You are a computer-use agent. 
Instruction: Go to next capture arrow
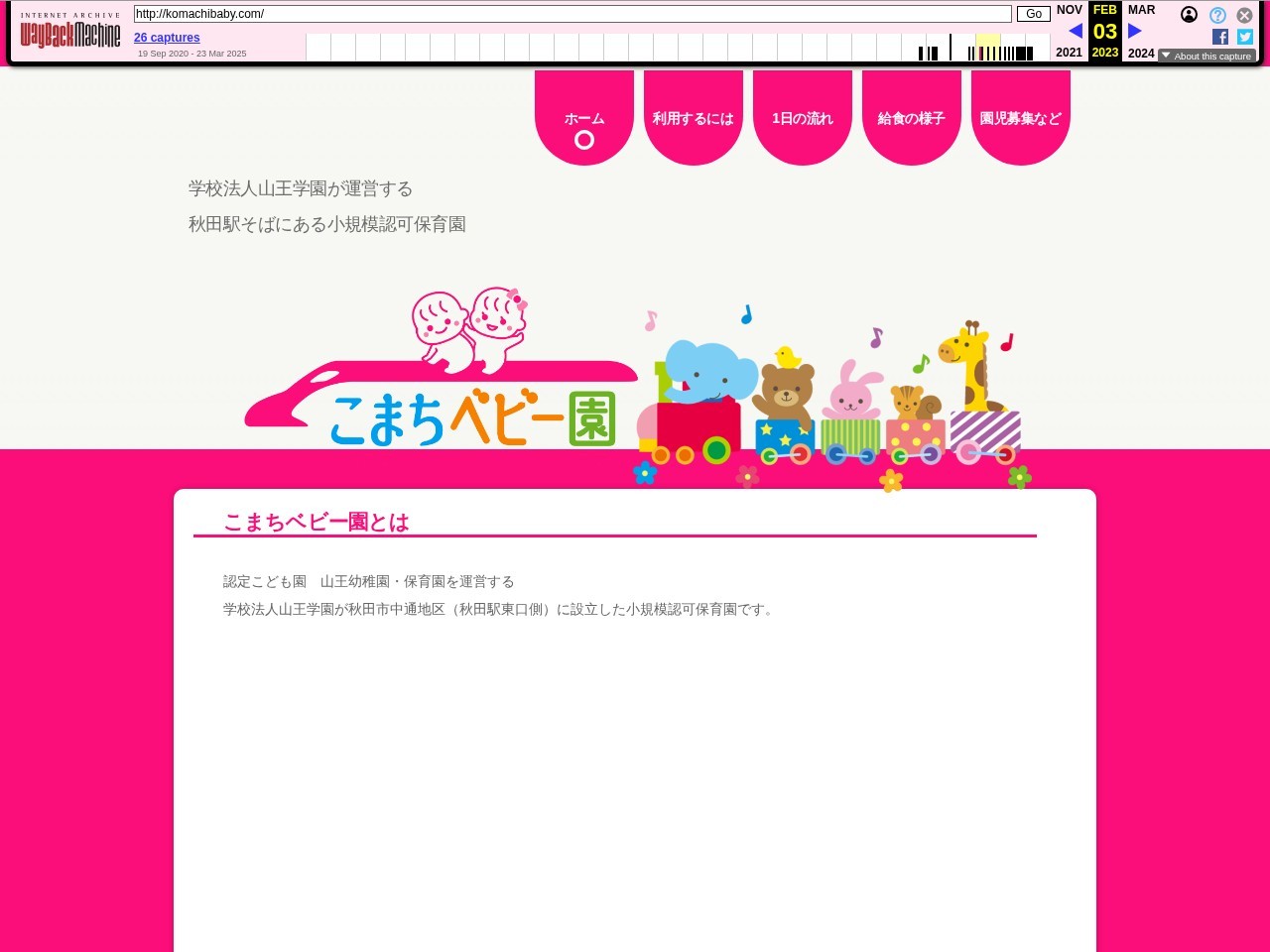[1135, 31]
